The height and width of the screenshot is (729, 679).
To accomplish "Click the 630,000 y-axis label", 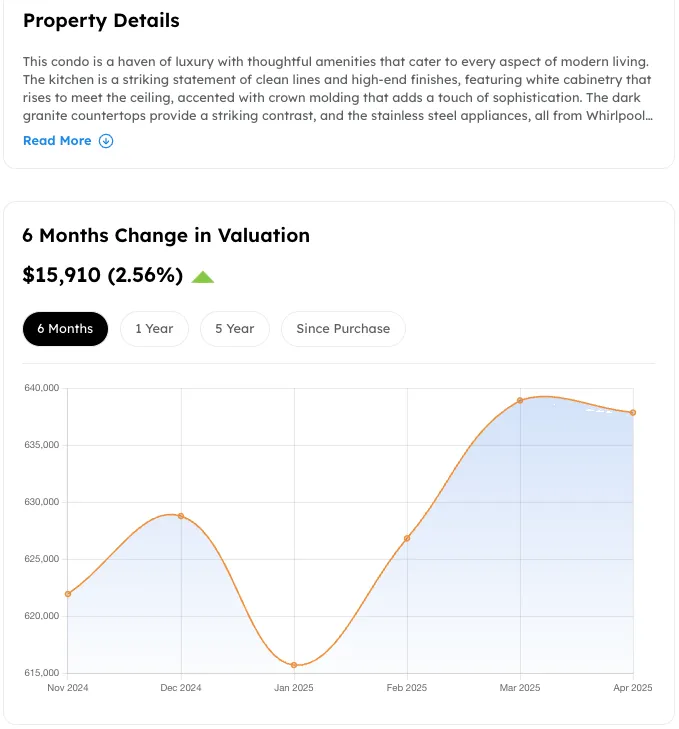I will pyautogui.click(x=41, y=502).
